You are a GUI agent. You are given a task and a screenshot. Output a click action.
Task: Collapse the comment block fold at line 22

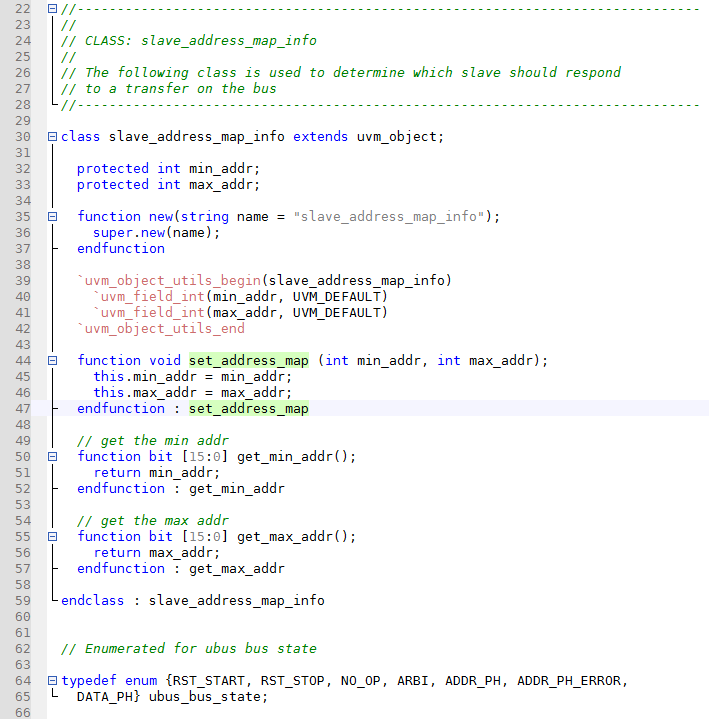(x=53, y=9)
